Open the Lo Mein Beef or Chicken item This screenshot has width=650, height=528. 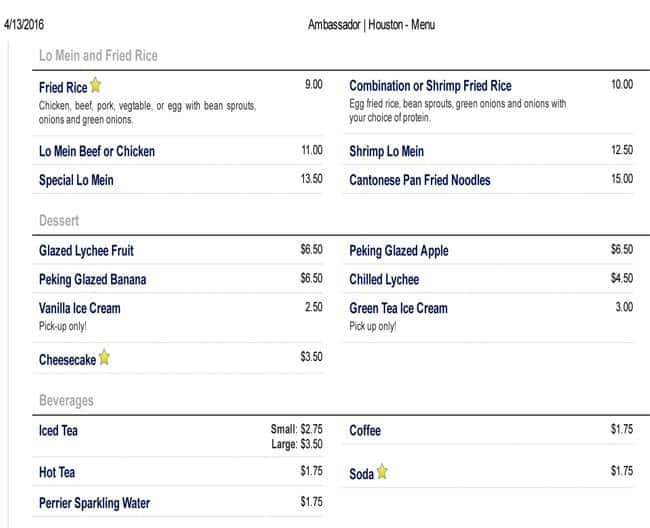(97, 151)
